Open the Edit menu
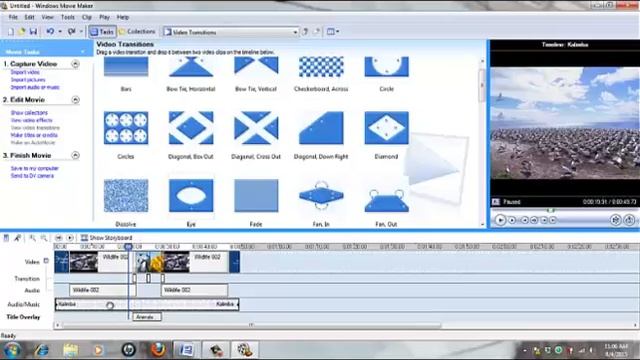Viewport: 640px width, 360px height. (29, 17)
